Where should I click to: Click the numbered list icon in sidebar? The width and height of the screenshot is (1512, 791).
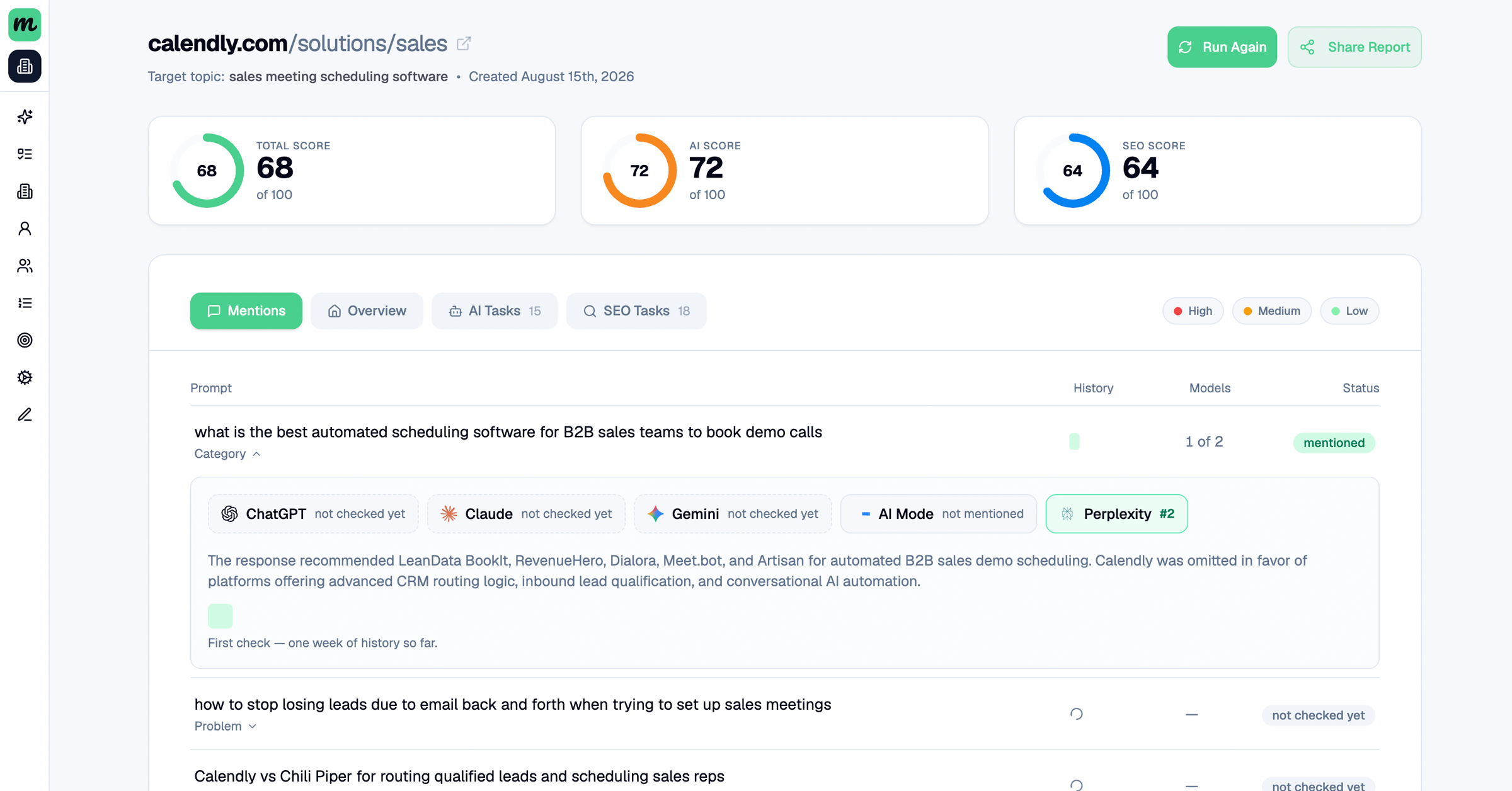point(25,303)
